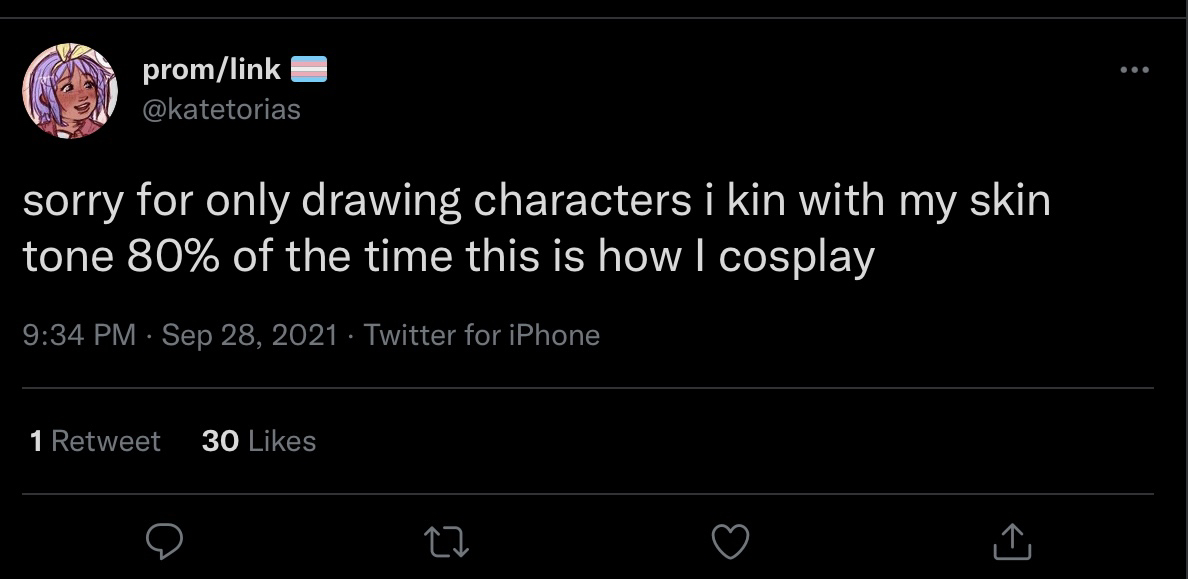Screen dimensions: 1188x579
Task: Retweet using the arrows loop icon
Action: click(446, 543)
